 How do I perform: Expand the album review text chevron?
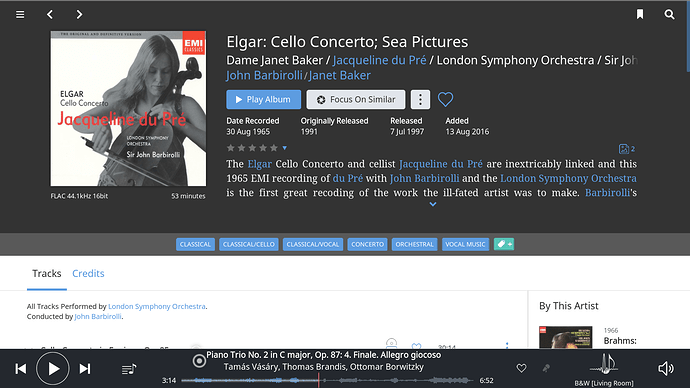433,204
